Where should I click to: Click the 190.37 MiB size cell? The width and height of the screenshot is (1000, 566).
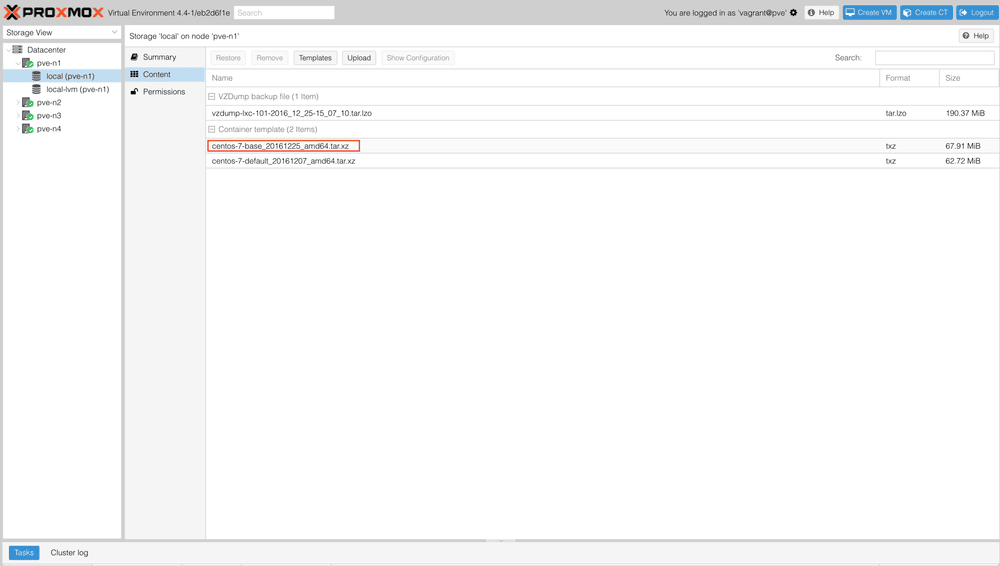coord(965,113)
